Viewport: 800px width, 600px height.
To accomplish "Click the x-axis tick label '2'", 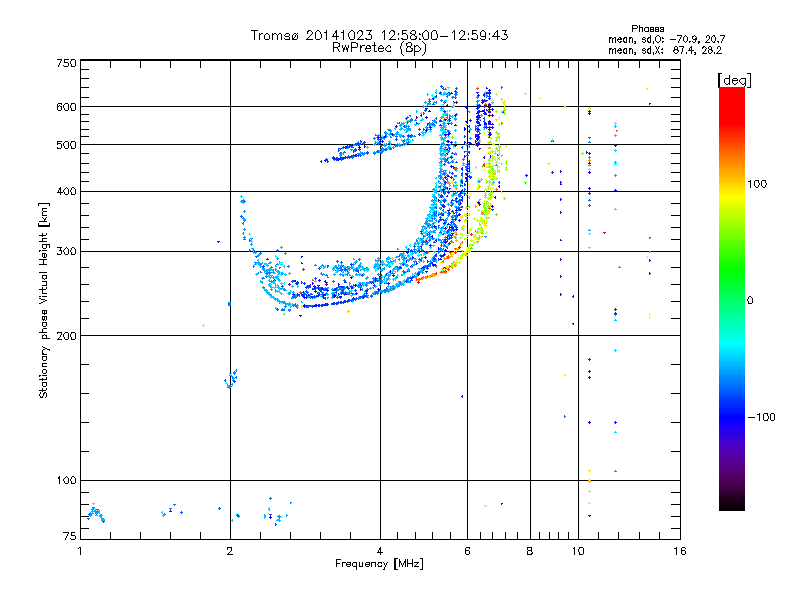I will click(x=230, y=551).
